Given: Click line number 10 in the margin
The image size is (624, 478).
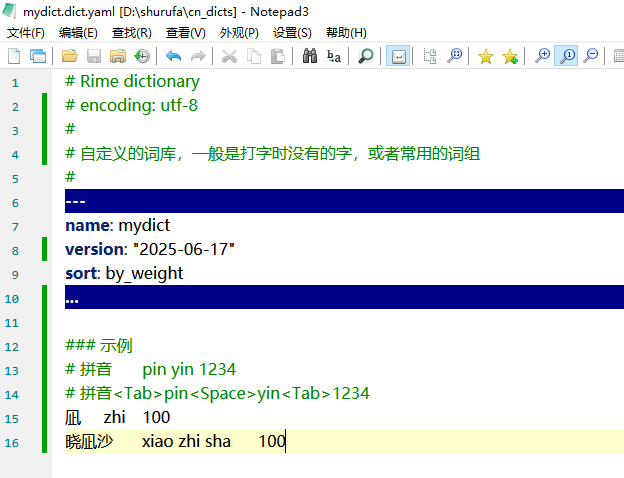Looking at the screenshot, I should 15,299.
